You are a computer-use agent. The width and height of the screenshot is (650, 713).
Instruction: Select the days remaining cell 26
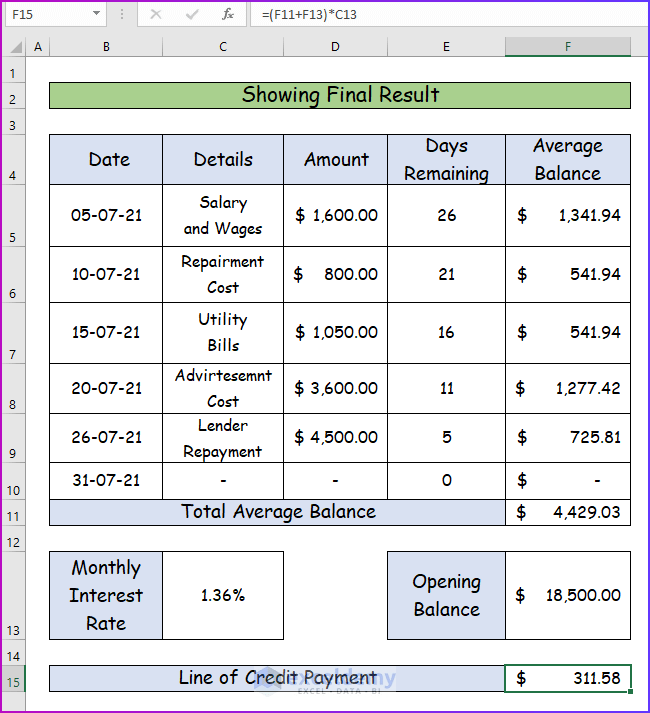pos(446,216)
